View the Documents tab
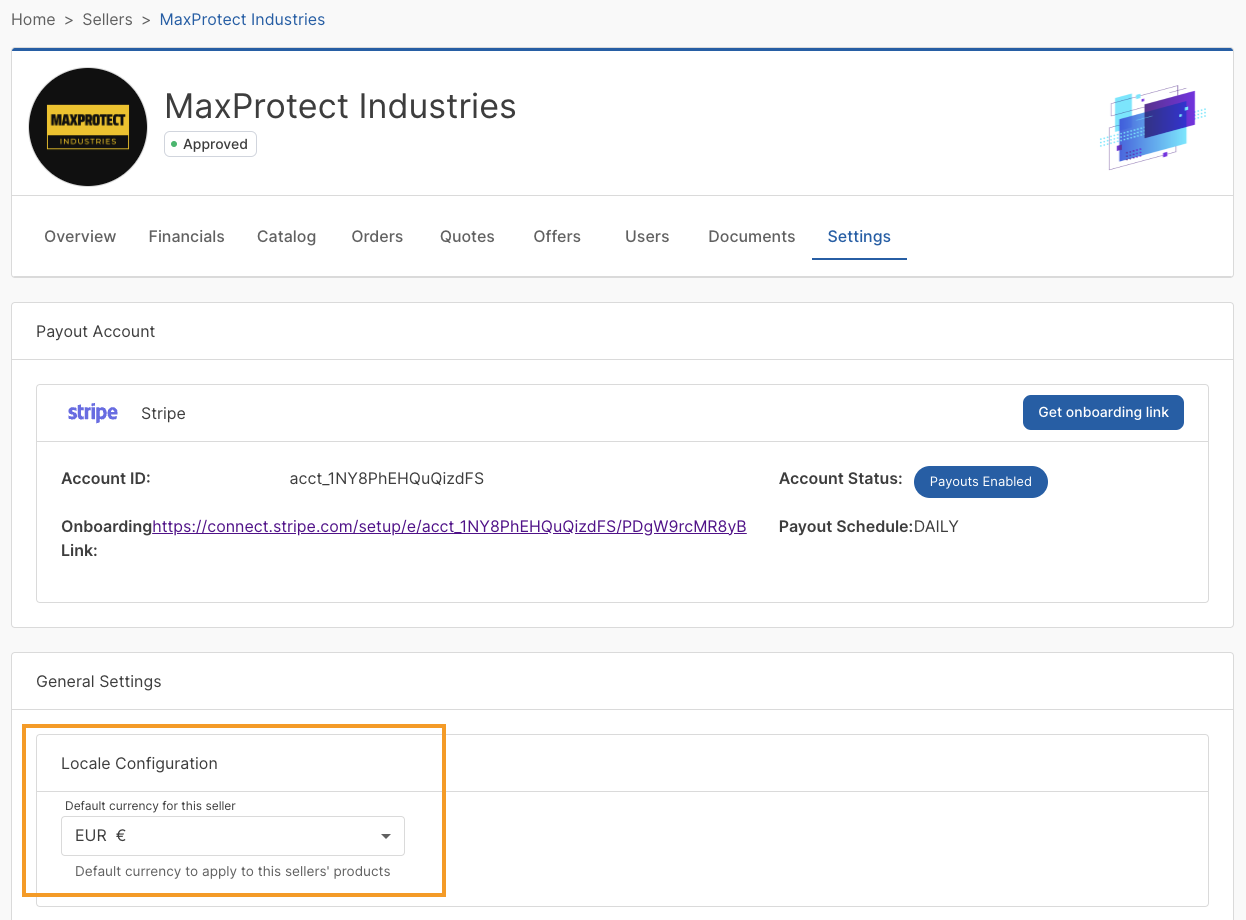The height and width of the screenshot is (920, 1246). point(751,237)
